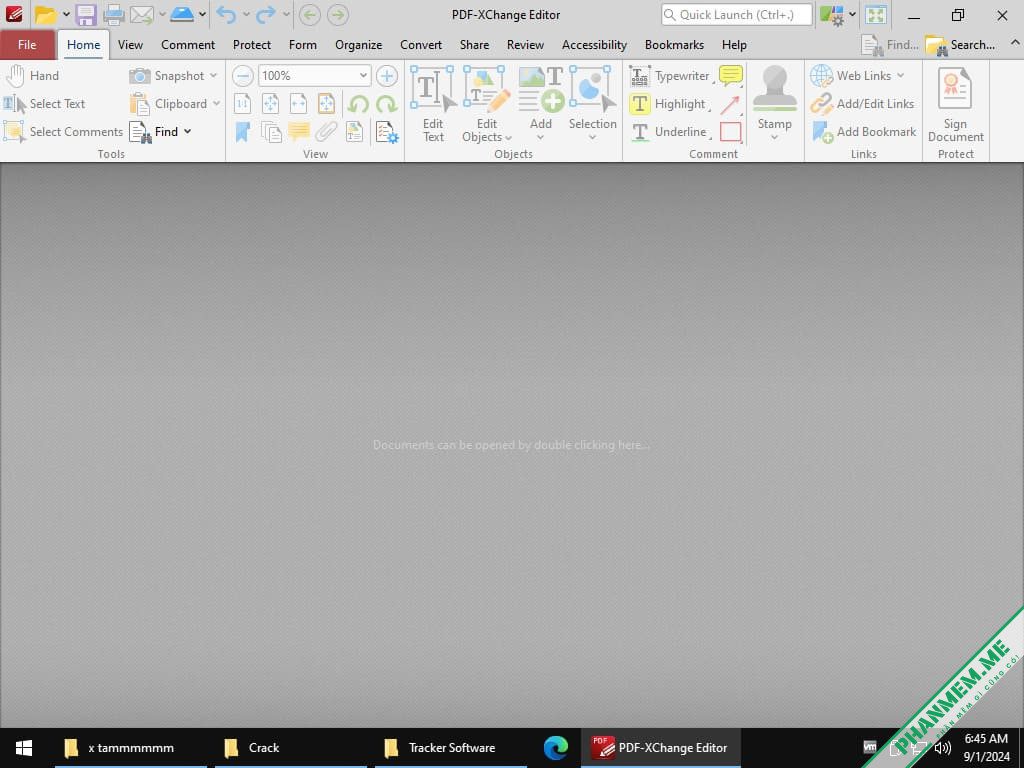Open the Bookmarks pane via blue ribbon icon
The image size is (1024, 768).
242,132
